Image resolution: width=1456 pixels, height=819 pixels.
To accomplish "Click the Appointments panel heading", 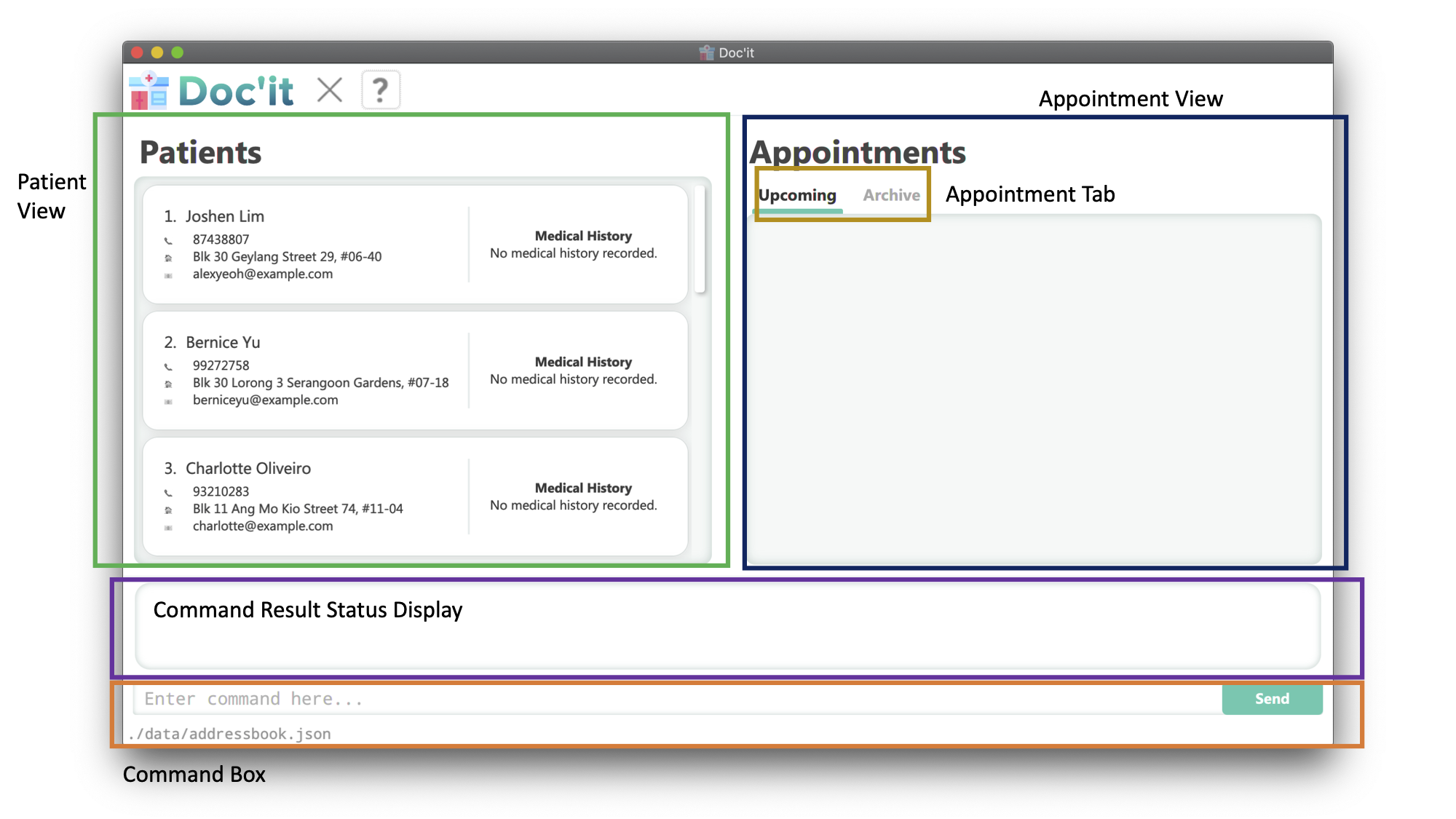I will tap(858, 152).
